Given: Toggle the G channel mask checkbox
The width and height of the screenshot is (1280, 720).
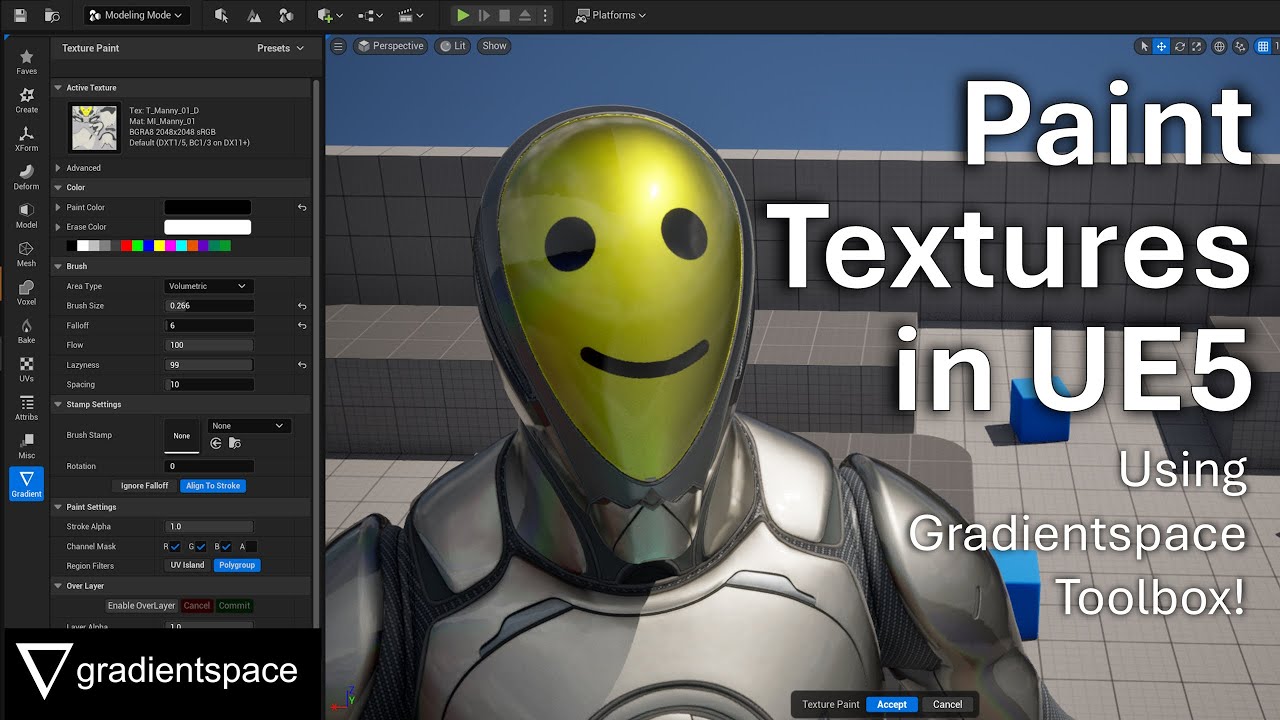Looking at the screenshot, I should click(201, 546).
